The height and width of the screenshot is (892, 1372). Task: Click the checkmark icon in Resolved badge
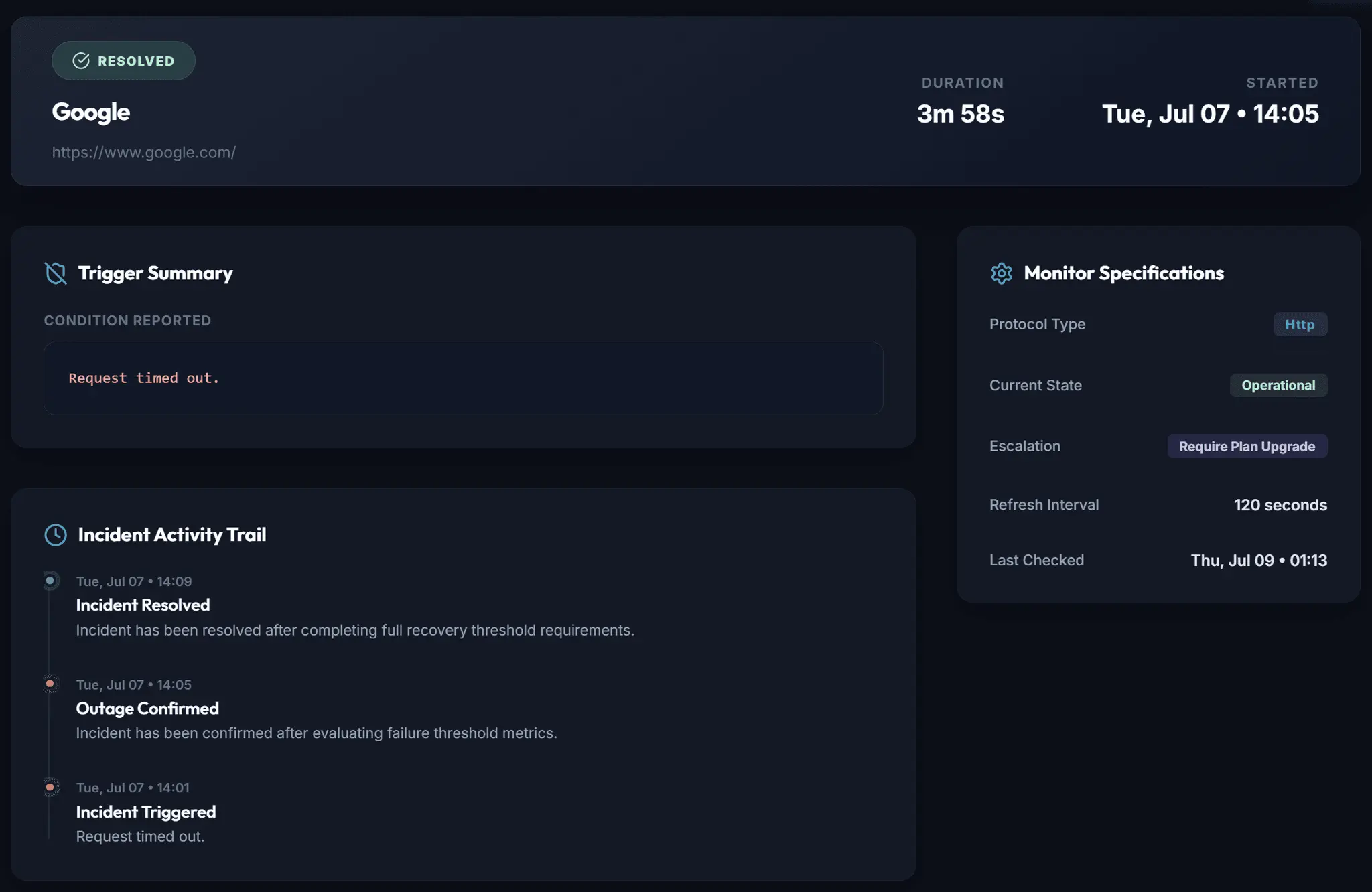tap(81, 61)
